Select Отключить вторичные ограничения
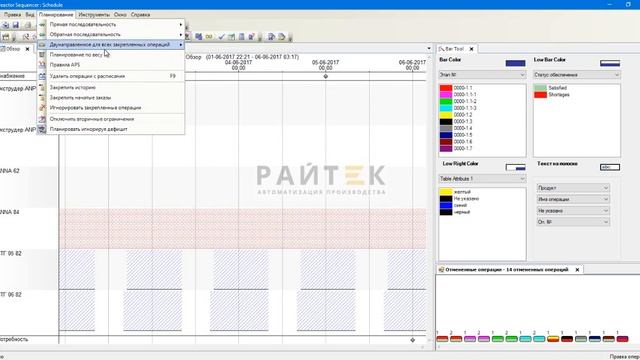Screen dimensions: 640x360 [111, 119]
